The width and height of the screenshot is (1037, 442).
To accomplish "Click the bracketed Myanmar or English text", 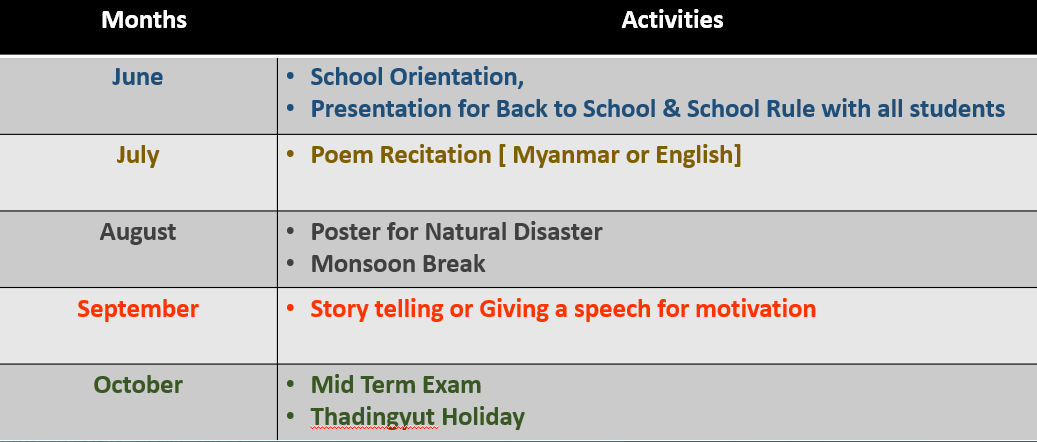I will 619,155.
